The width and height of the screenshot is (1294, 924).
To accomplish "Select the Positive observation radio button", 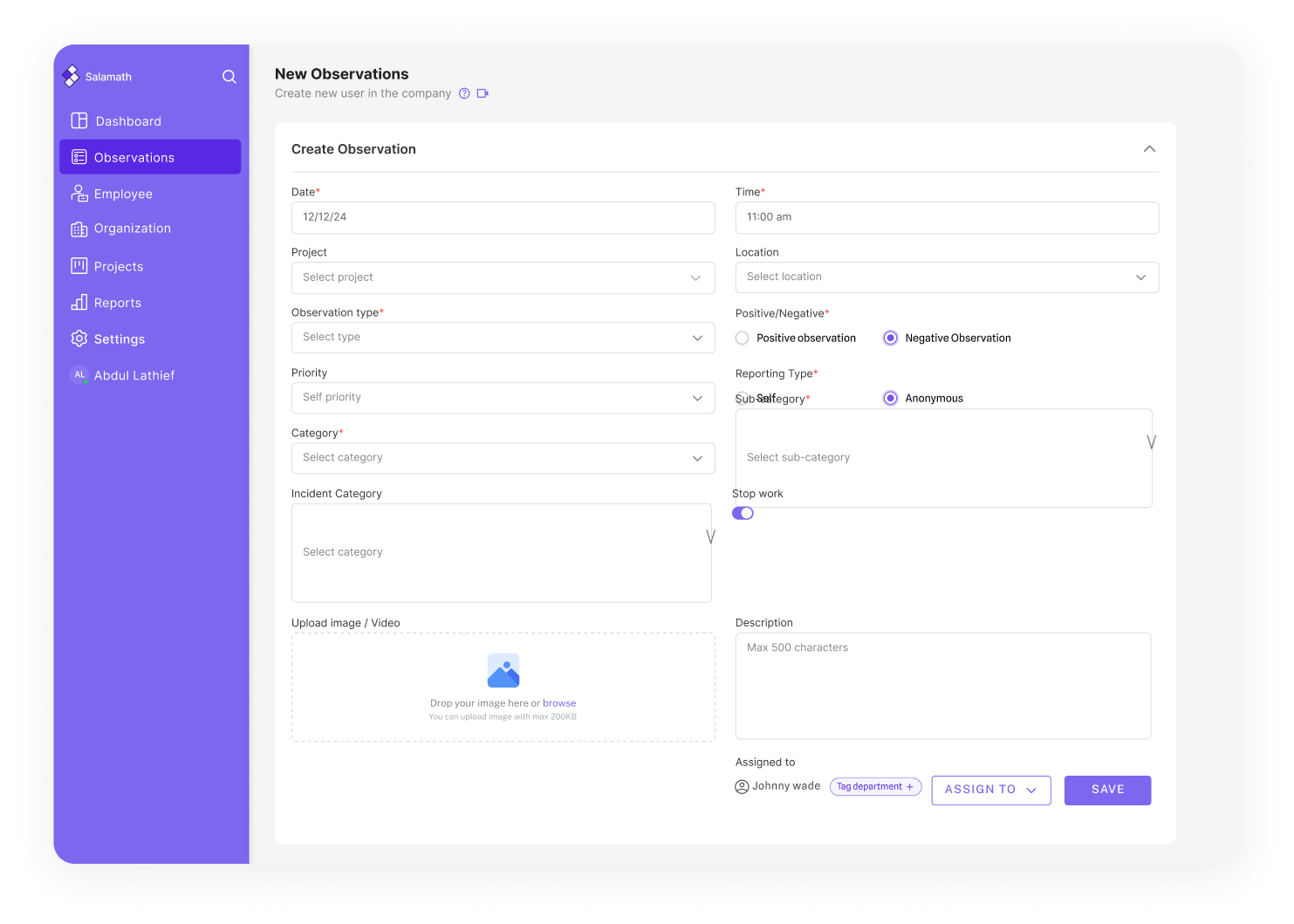I will (x=741, y=338).
